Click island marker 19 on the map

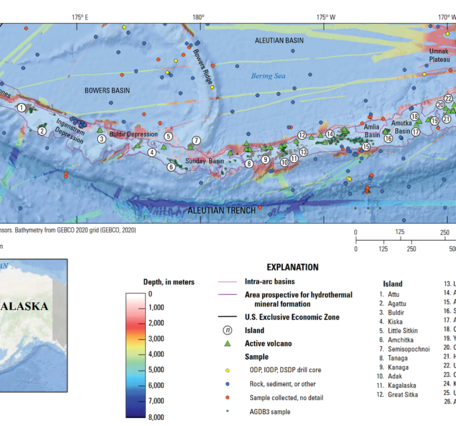(x=434, y=121)
